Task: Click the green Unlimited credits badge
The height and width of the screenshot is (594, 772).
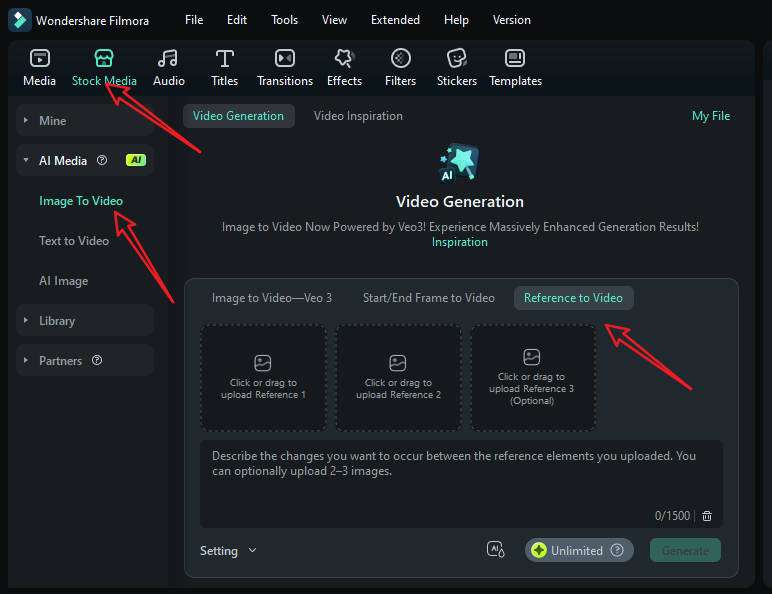Action: (x=539, y=550)
